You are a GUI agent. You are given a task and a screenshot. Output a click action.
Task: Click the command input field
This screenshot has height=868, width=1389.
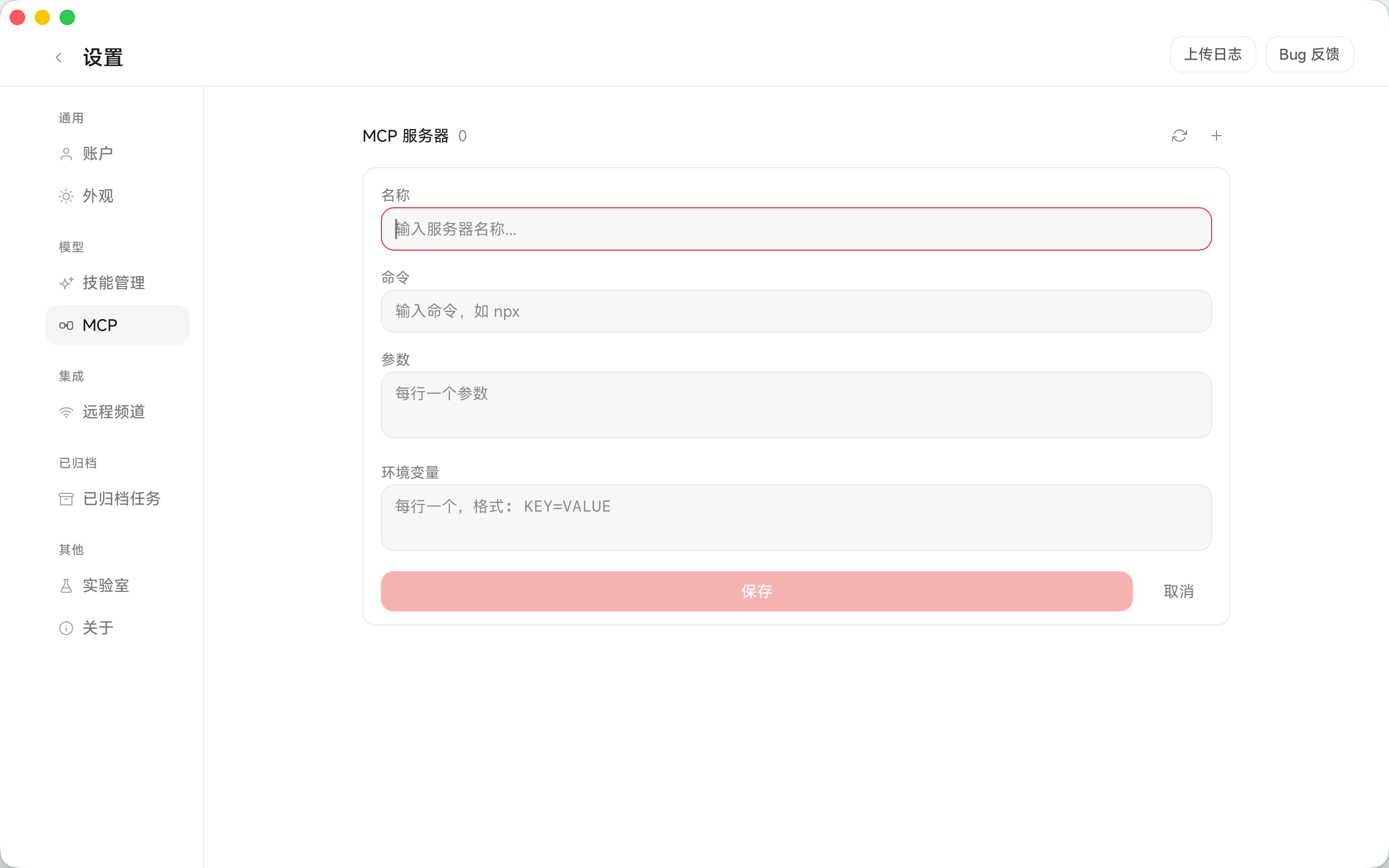point(796,311)
